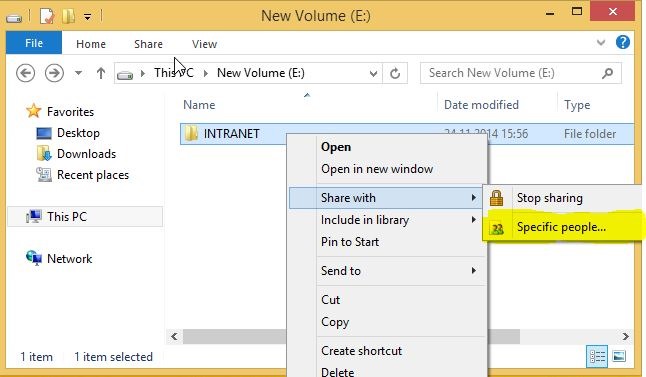Switch to the Share ribbon tab

click(148, 44)
